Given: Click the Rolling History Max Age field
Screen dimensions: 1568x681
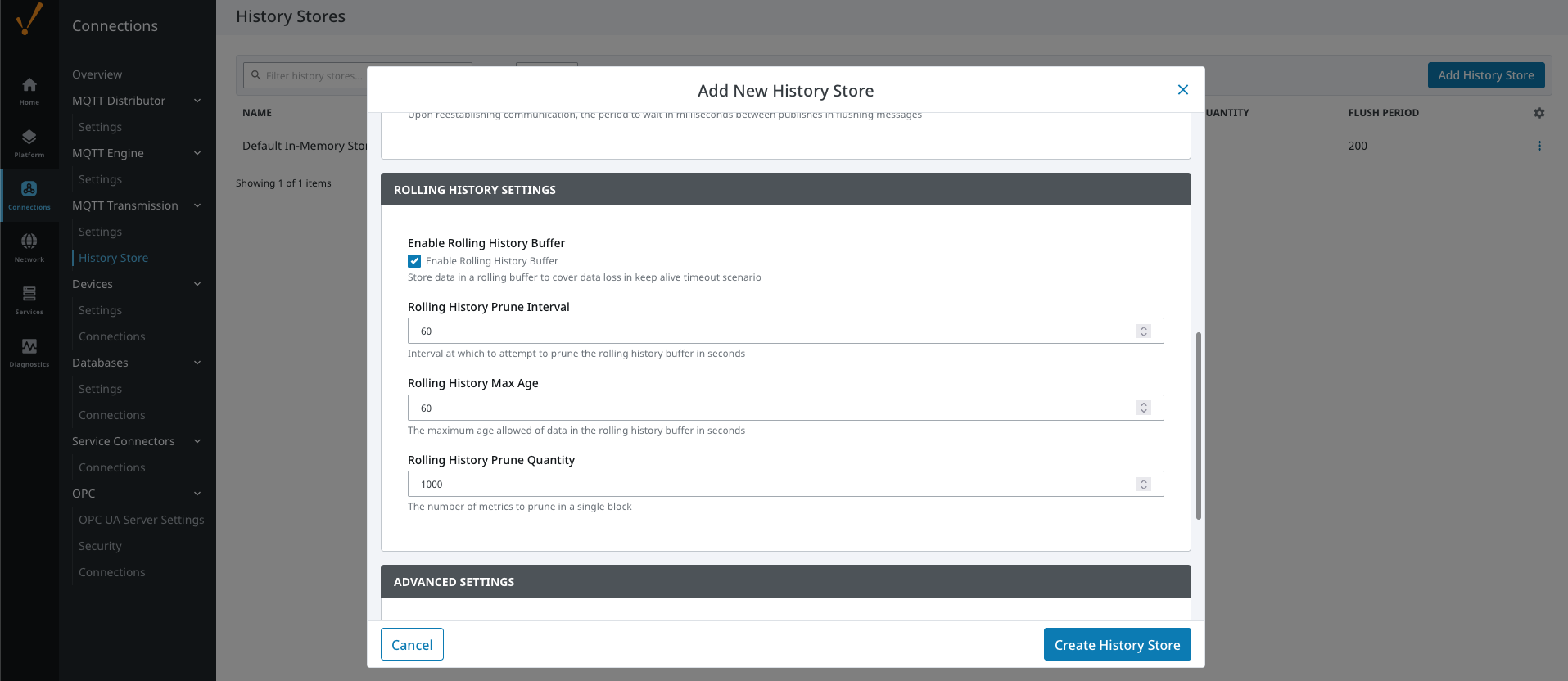Looking at the screenshot, I should [770, 408].
